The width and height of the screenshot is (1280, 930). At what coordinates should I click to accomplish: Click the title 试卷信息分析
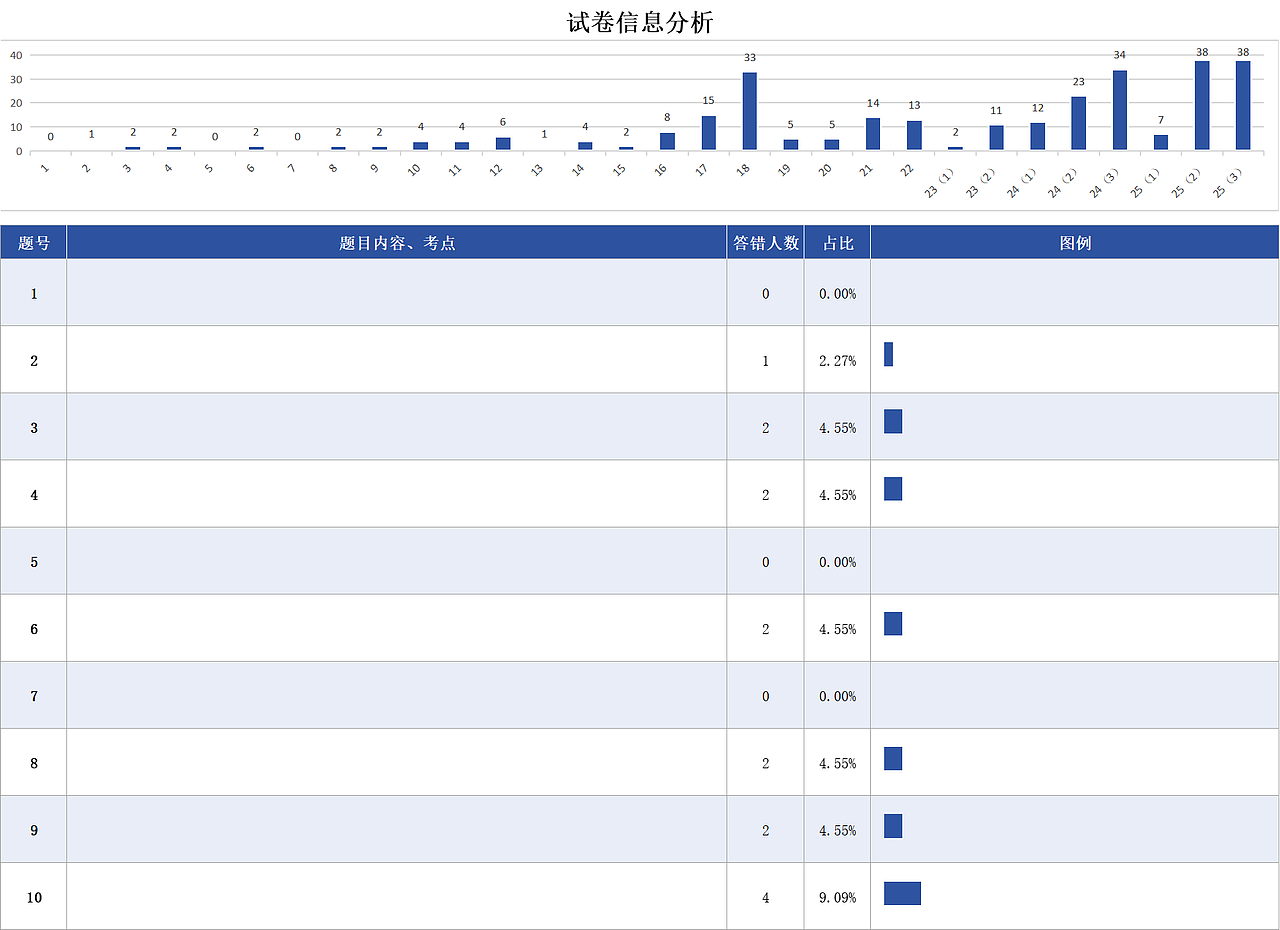click(x=640, y=22)
